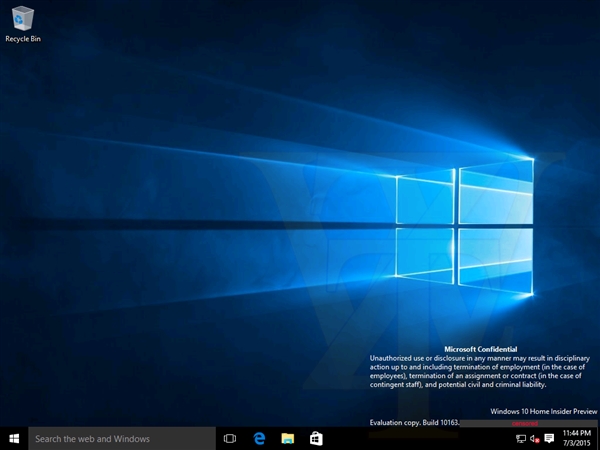The width and height of the screenshot is (600, 450).
Task: Open the Start menu
Action: [x=14, y=438]
